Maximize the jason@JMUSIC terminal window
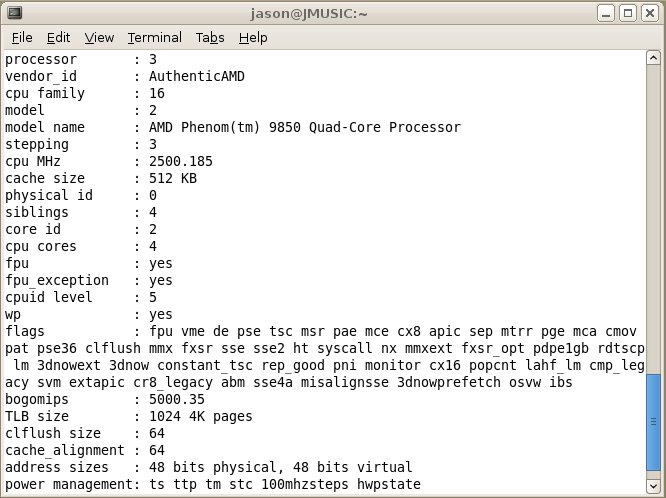The width and height of the screenshot is (666, 498). [628, 13]
